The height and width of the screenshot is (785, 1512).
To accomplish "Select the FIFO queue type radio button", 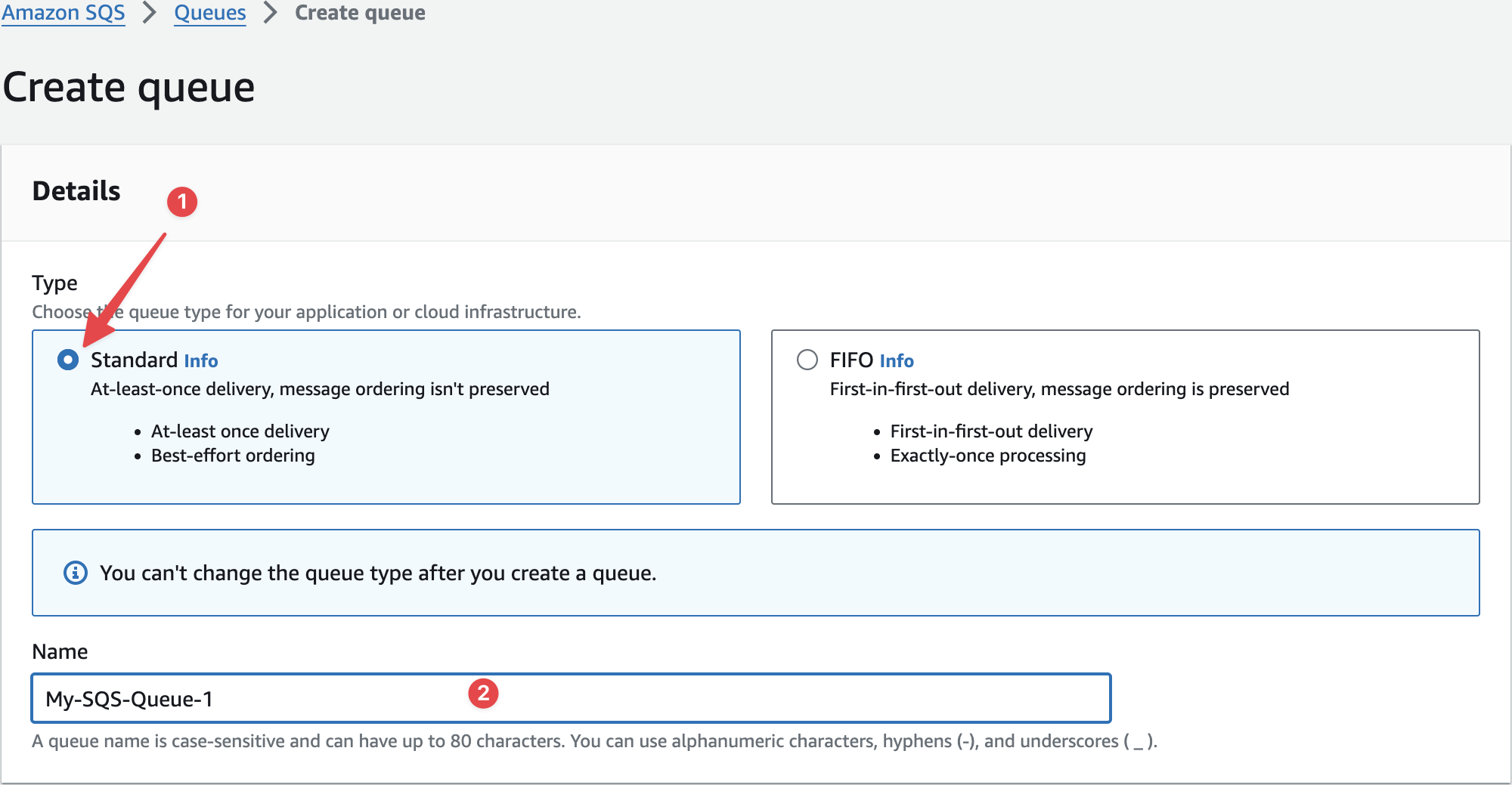I will click(807, 360).
